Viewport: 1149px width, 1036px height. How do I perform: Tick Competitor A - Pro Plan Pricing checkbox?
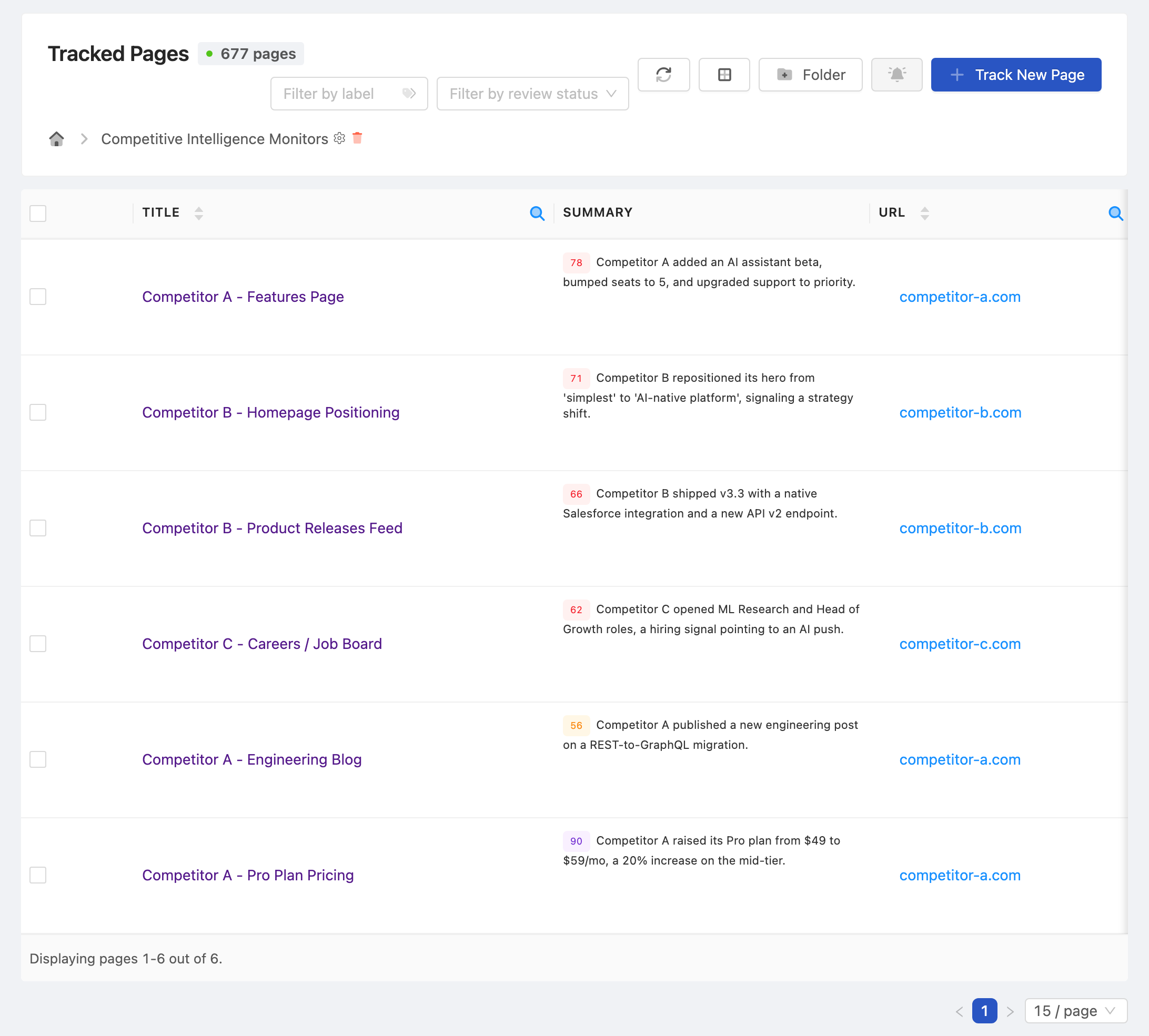click(37, 875)
